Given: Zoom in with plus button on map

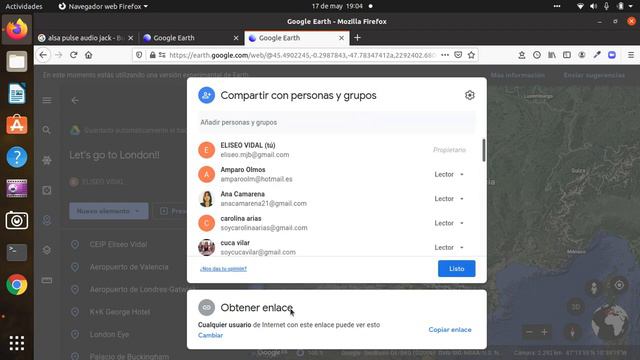Looking at the screenshot, I should click(544, 332).
